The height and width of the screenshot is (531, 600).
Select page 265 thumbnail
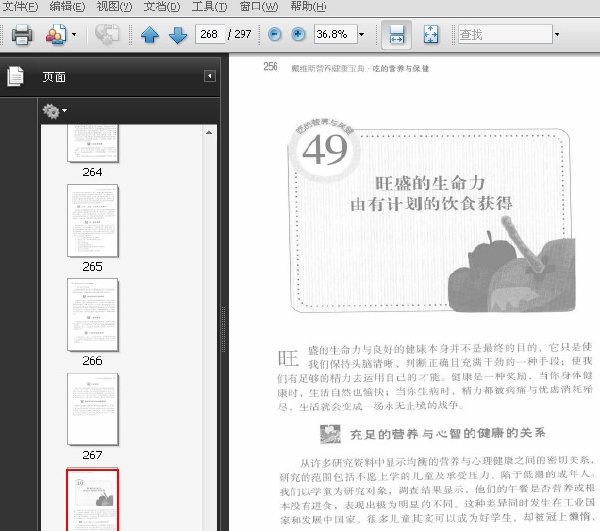click(x=93, y=220)
